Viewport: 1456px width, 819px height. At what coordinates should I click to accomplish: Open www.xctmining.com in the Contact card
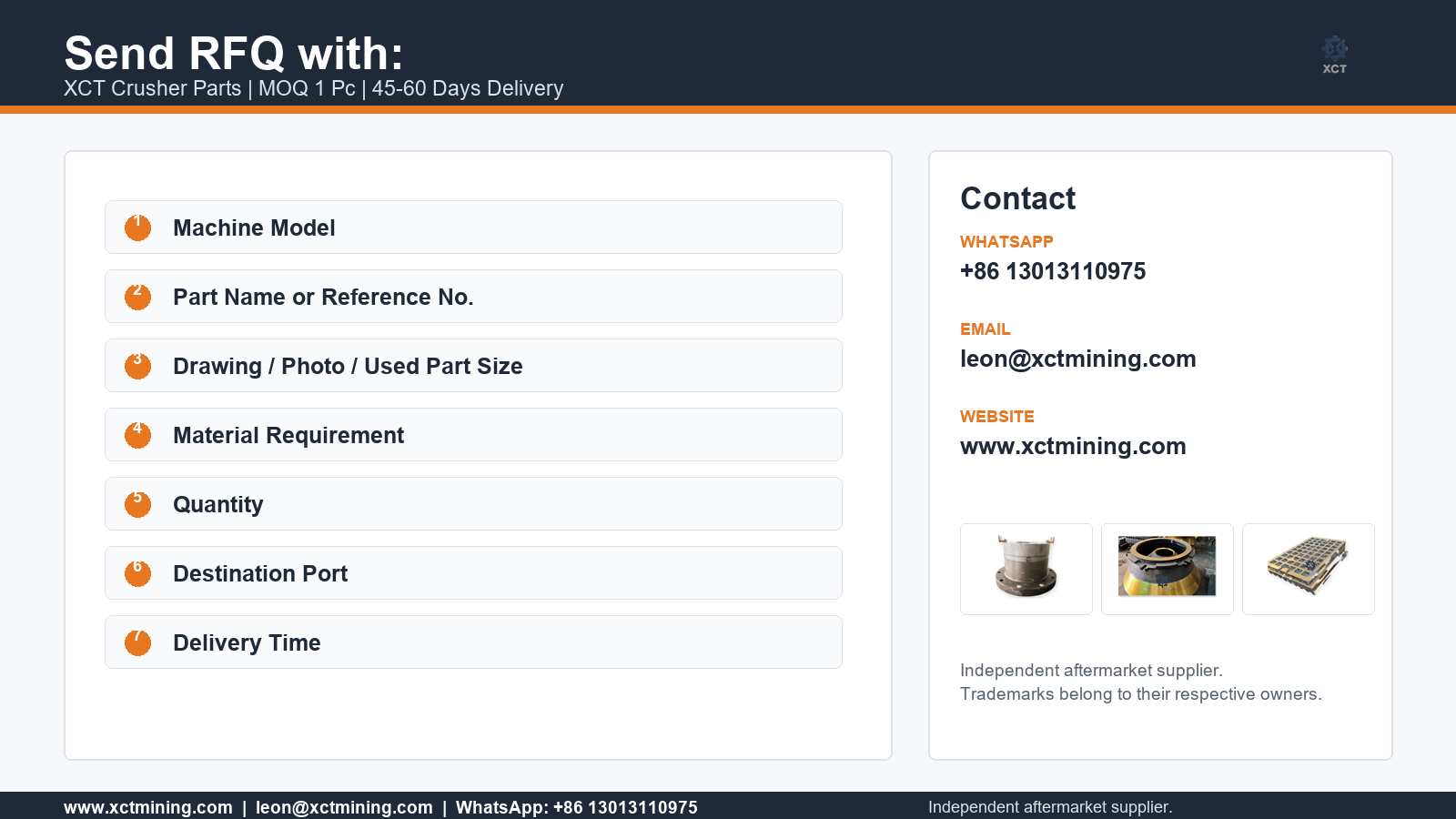pyautogui.click(x=1073, y=446)
